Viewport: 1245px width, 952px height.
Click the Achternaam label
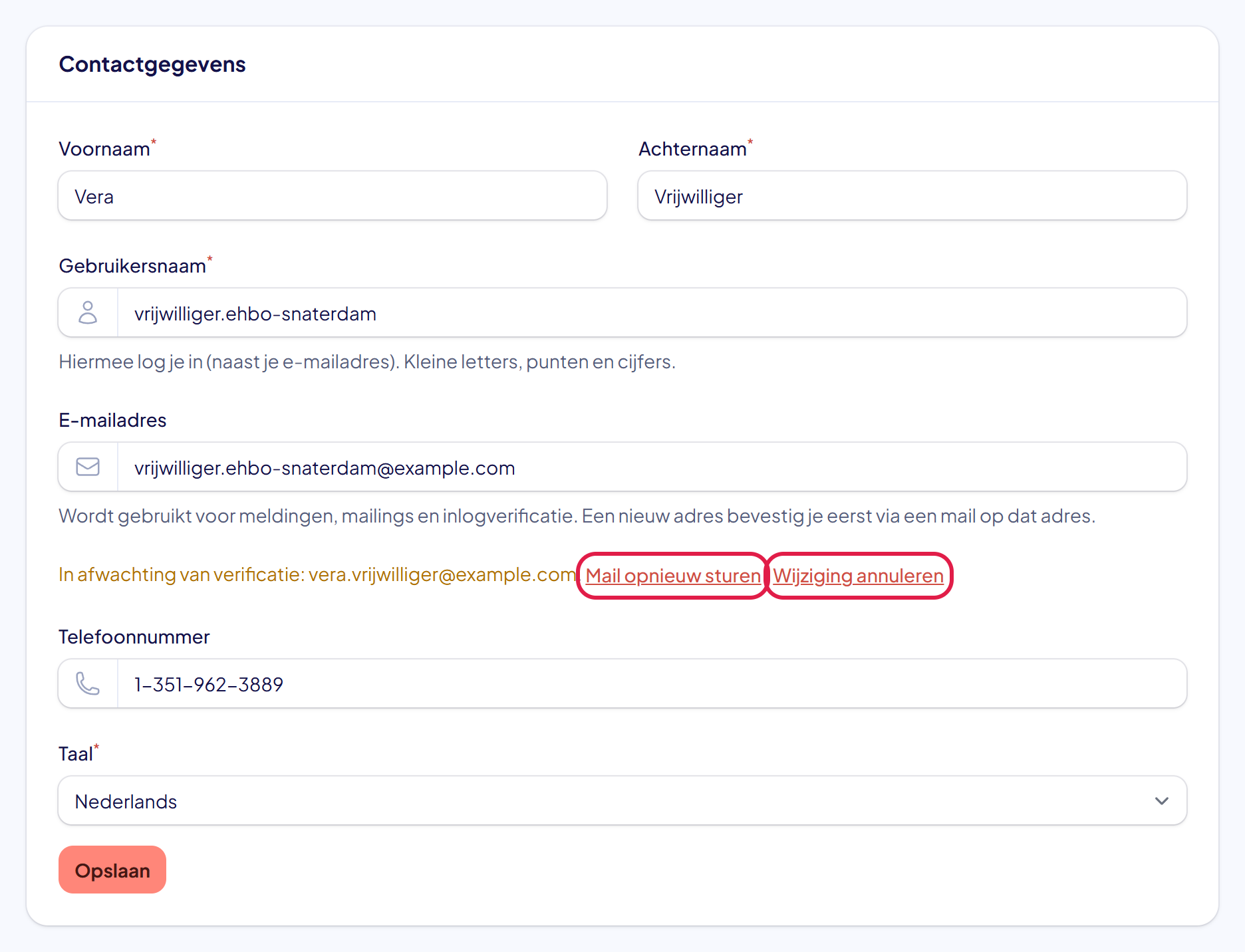[x=692, y=149]
